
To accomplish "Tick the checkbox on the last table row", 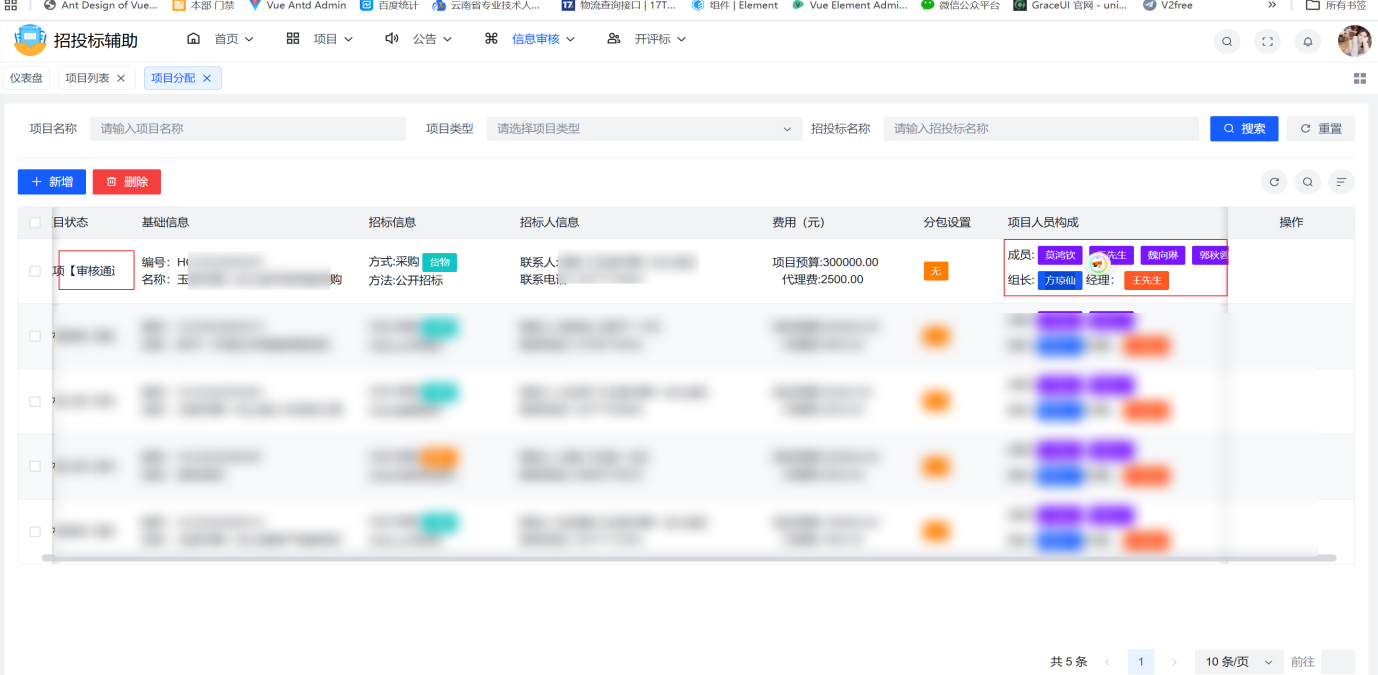I will tap(35, 530).
